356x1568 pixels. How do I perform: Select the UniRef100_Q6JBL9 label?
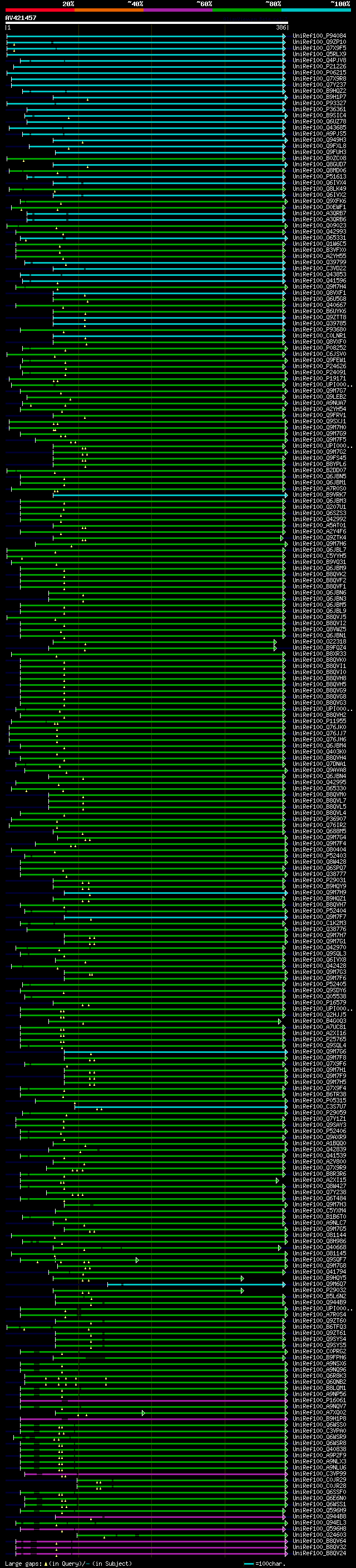[x=319, y=611]
